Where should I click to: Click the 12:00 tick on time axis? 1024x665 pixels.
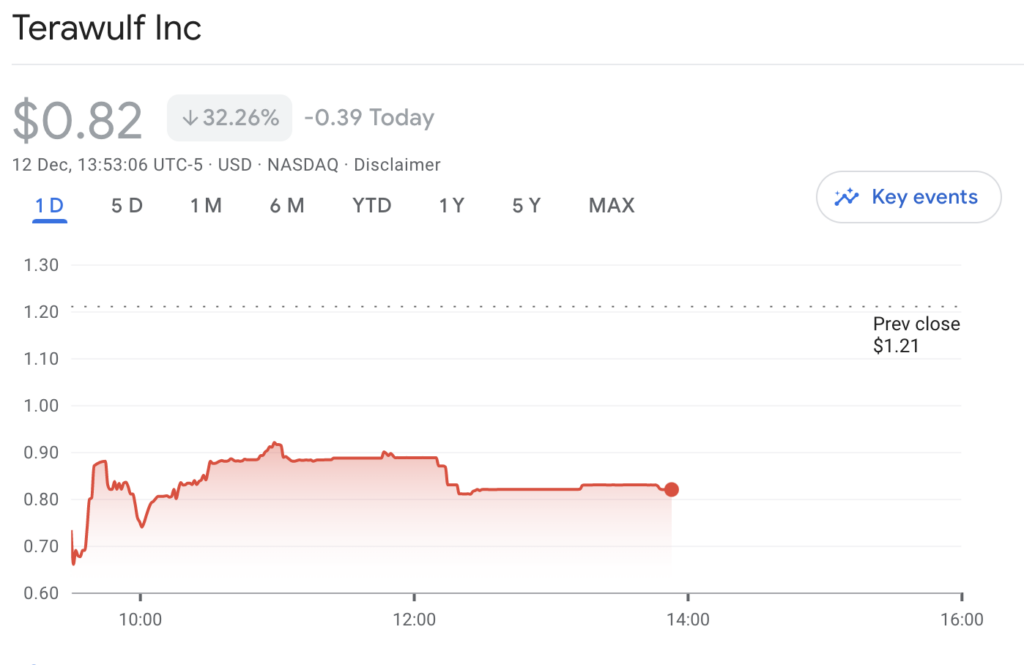414,619
